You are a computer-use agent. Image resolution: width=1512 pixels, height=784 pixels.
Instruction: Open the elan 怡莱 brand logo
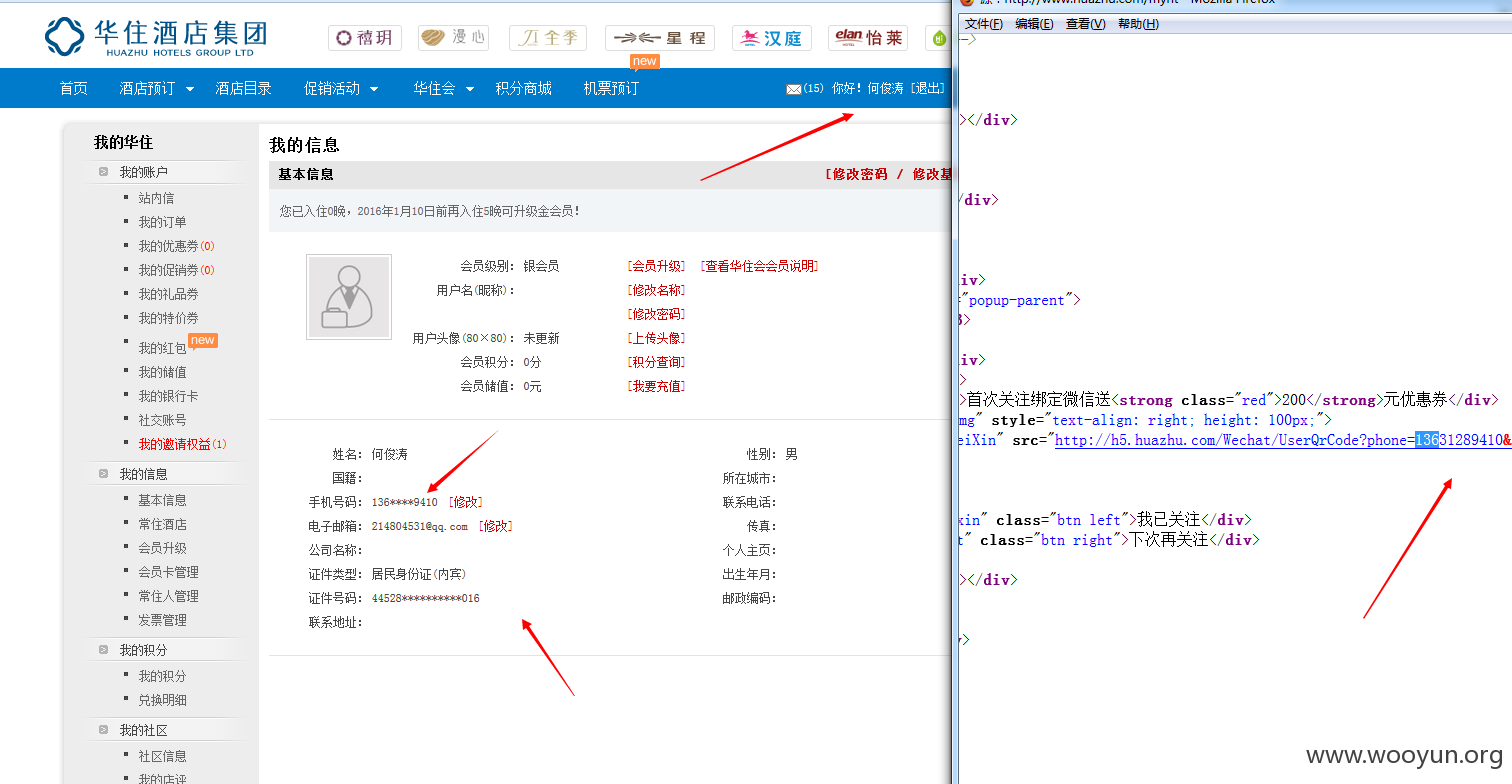868,38
